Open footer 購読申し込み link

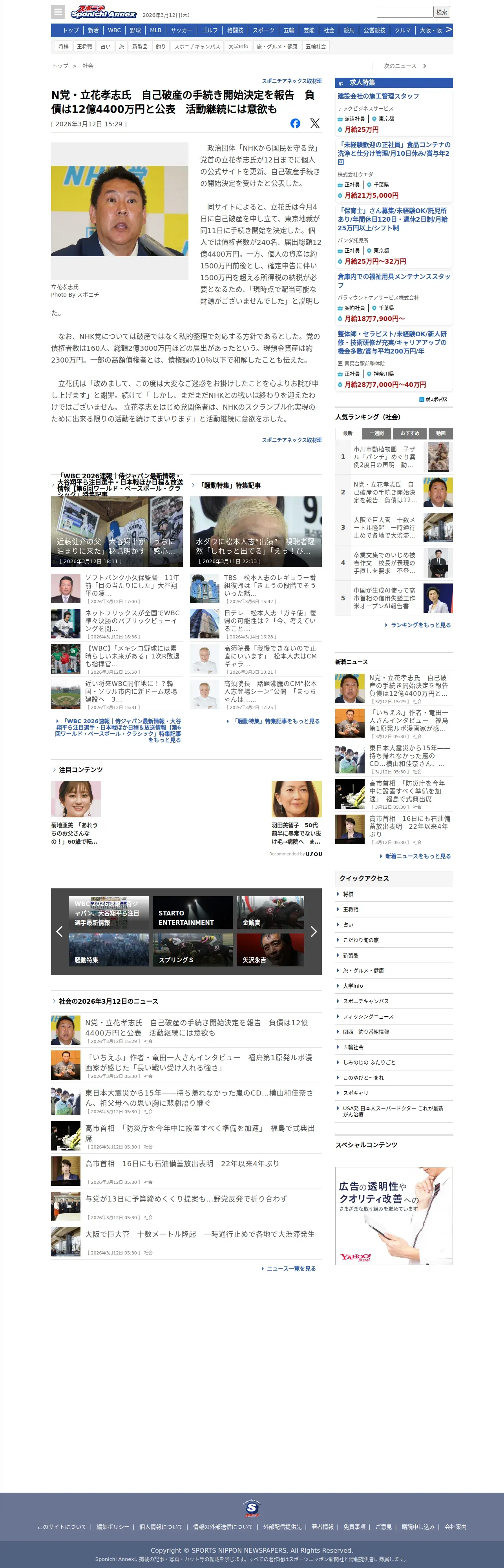click(x=418, y=1527)
